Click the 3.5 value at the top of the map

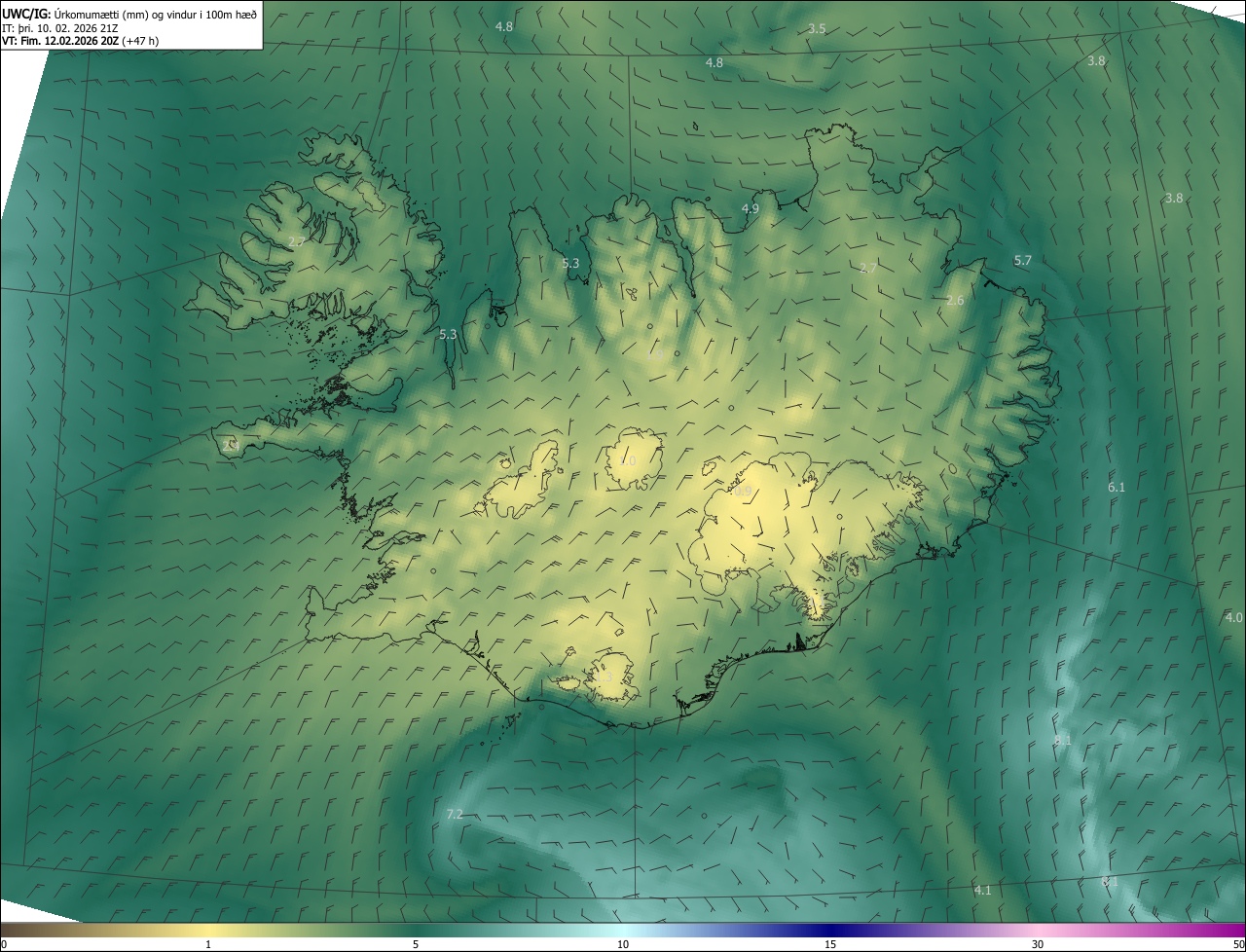[x=817, y=29]
